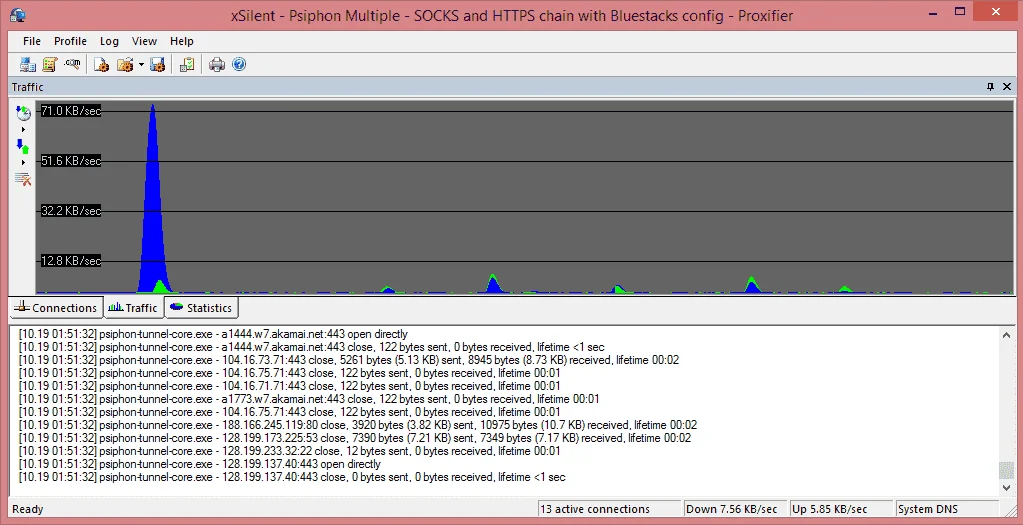The image size is (1023, 525).
Task: Select log line with 104.16.73.71:443 close
Action: click(349, 360)
